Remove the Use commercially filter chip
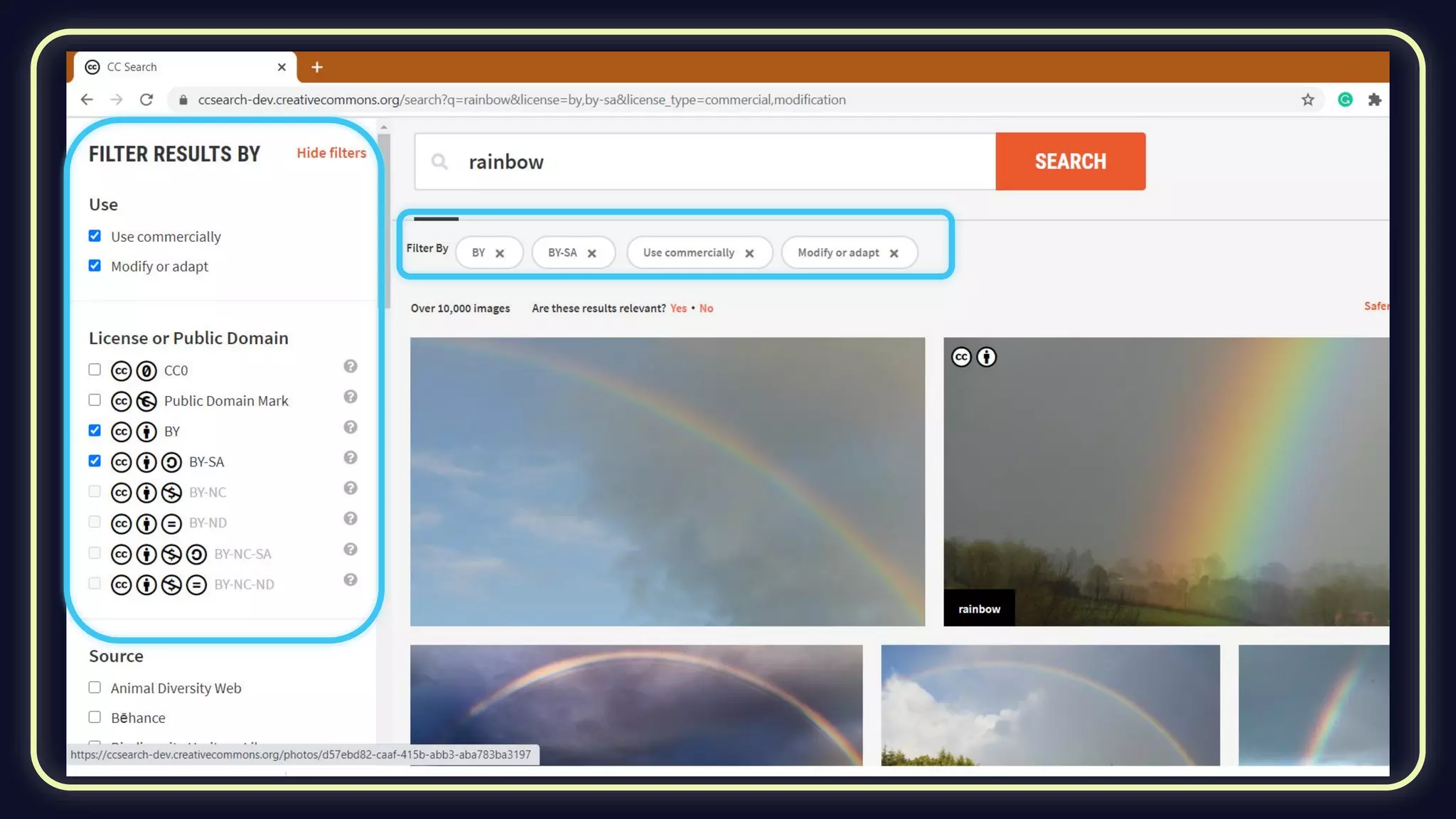Image resolution: width=1456 pixels, height=819 pixels. coord(749,254)
